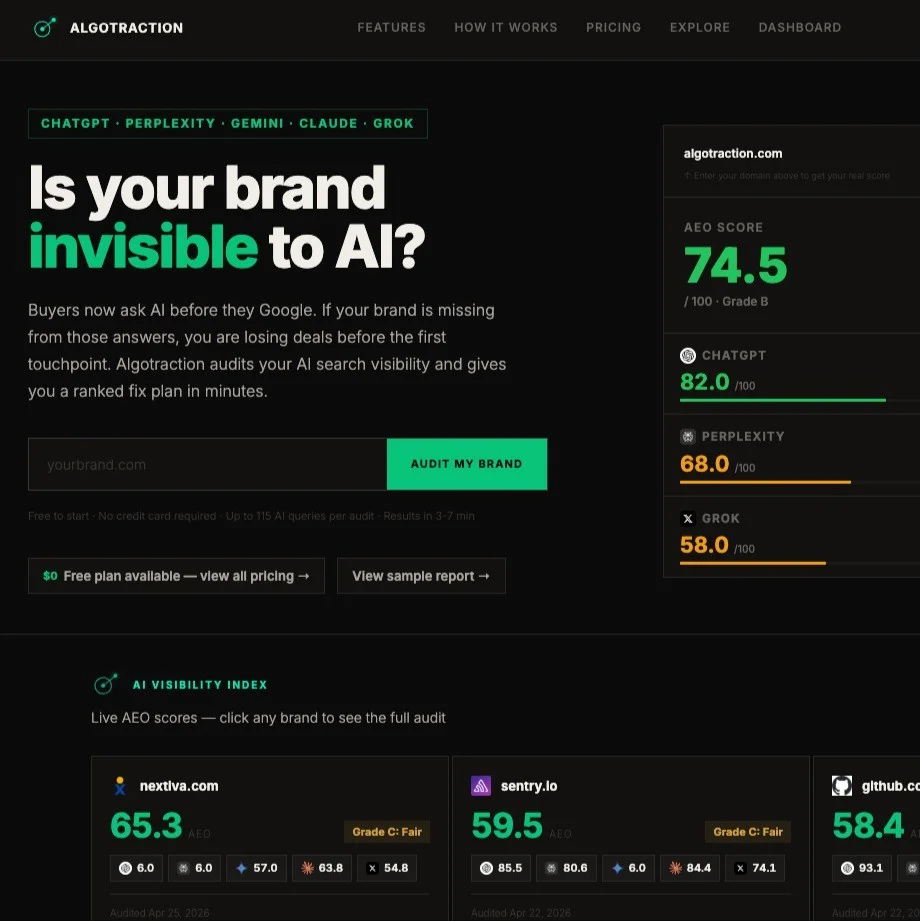Click sentry Grok score chip 74.1
This screenshot has height=921, width=920.
tap(755, 868)
